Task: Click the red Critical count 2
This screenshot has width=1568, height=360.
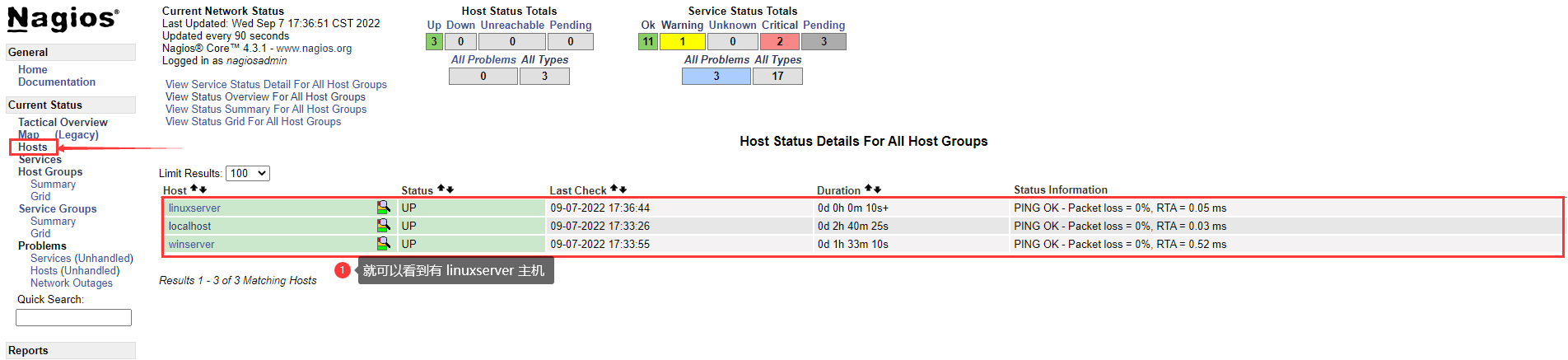Action: (x=780, y=41)
